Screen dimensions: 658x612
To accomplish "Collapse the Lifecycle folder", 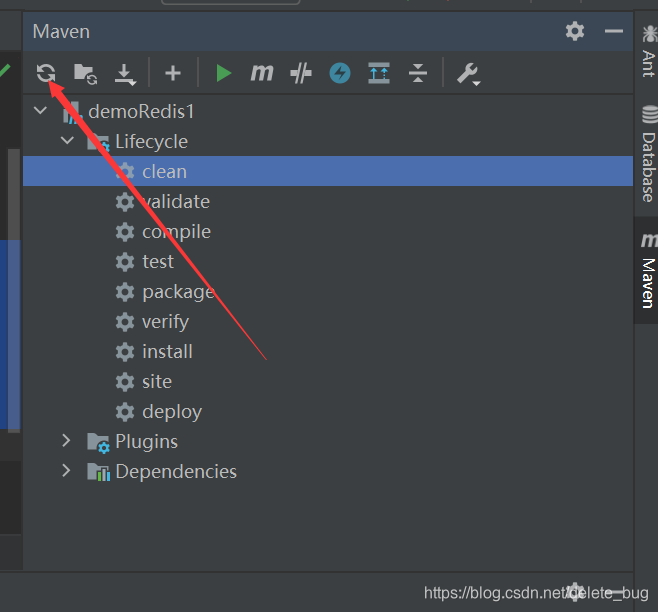I will [67, 141].
